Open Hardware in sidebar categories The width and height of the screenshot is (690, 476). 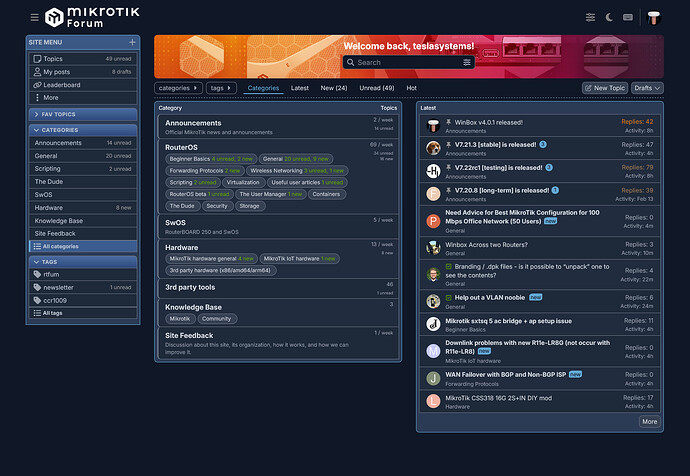pyautogui.click(x=83, y=208)
